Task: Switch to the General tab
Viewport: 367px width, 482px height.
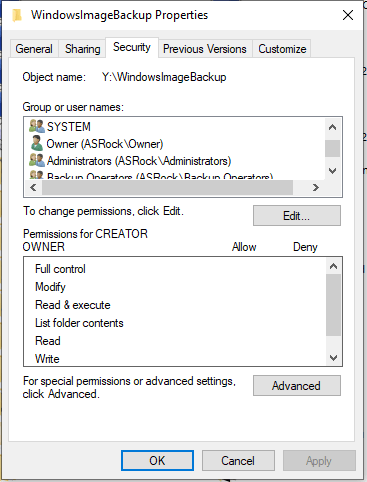Action: click(x=34, y=49)
